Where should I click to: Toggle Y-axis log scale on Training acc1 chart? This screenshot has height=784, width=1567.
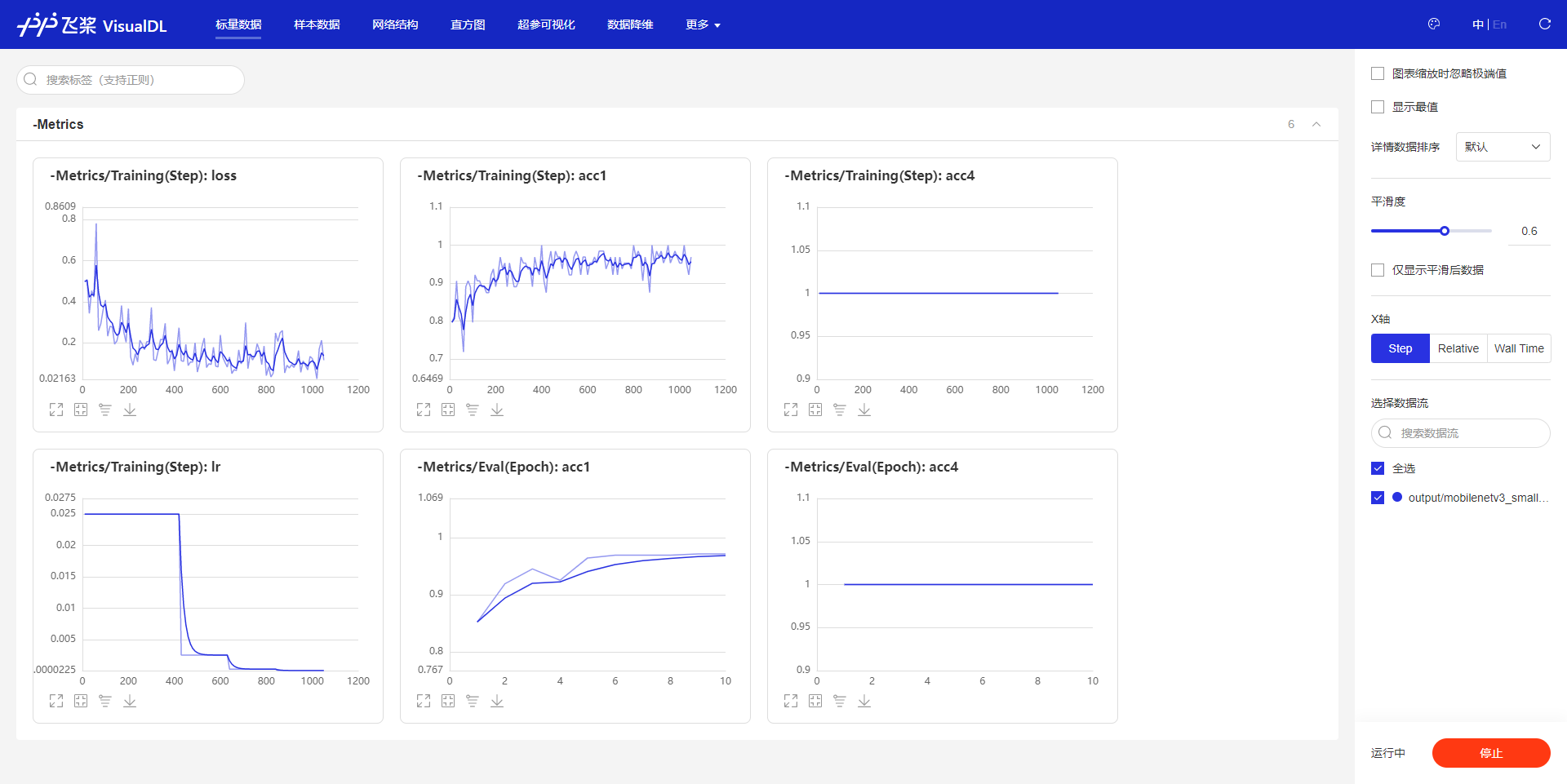[473, 410]
